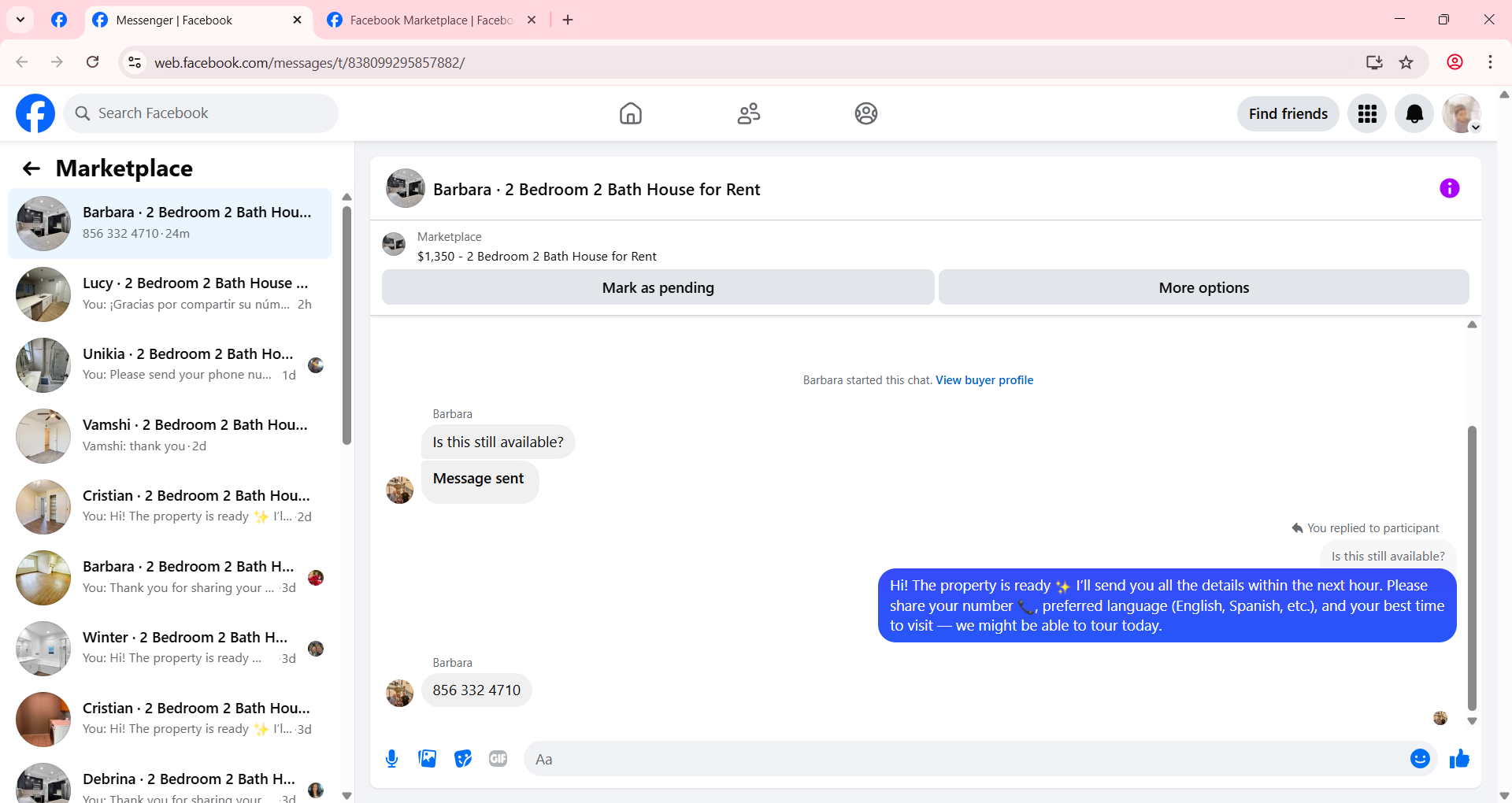Click the back arrow beside Marketplace

pos(31,168)
